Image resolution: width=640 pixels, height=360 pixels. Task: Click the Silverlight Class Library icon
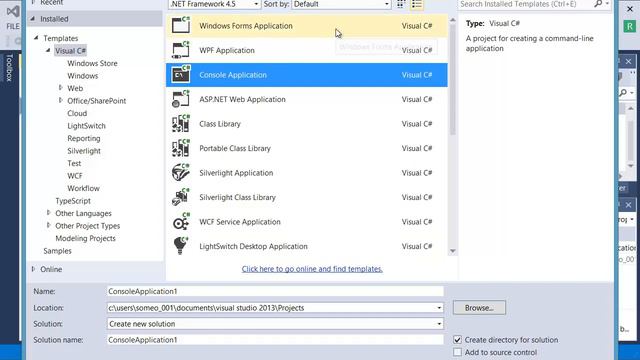coord(181,197)
